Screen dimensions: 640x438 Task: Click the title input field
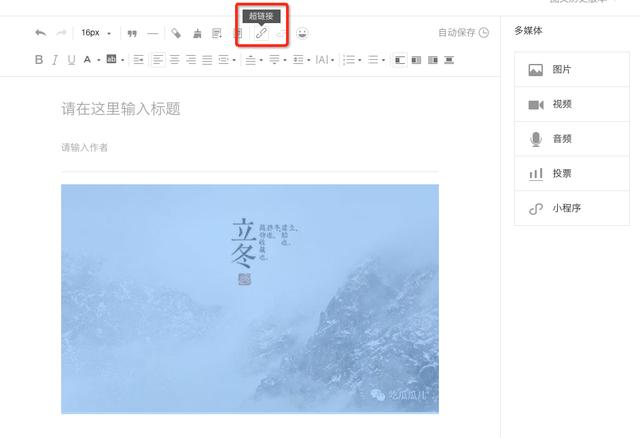point(249,109)
